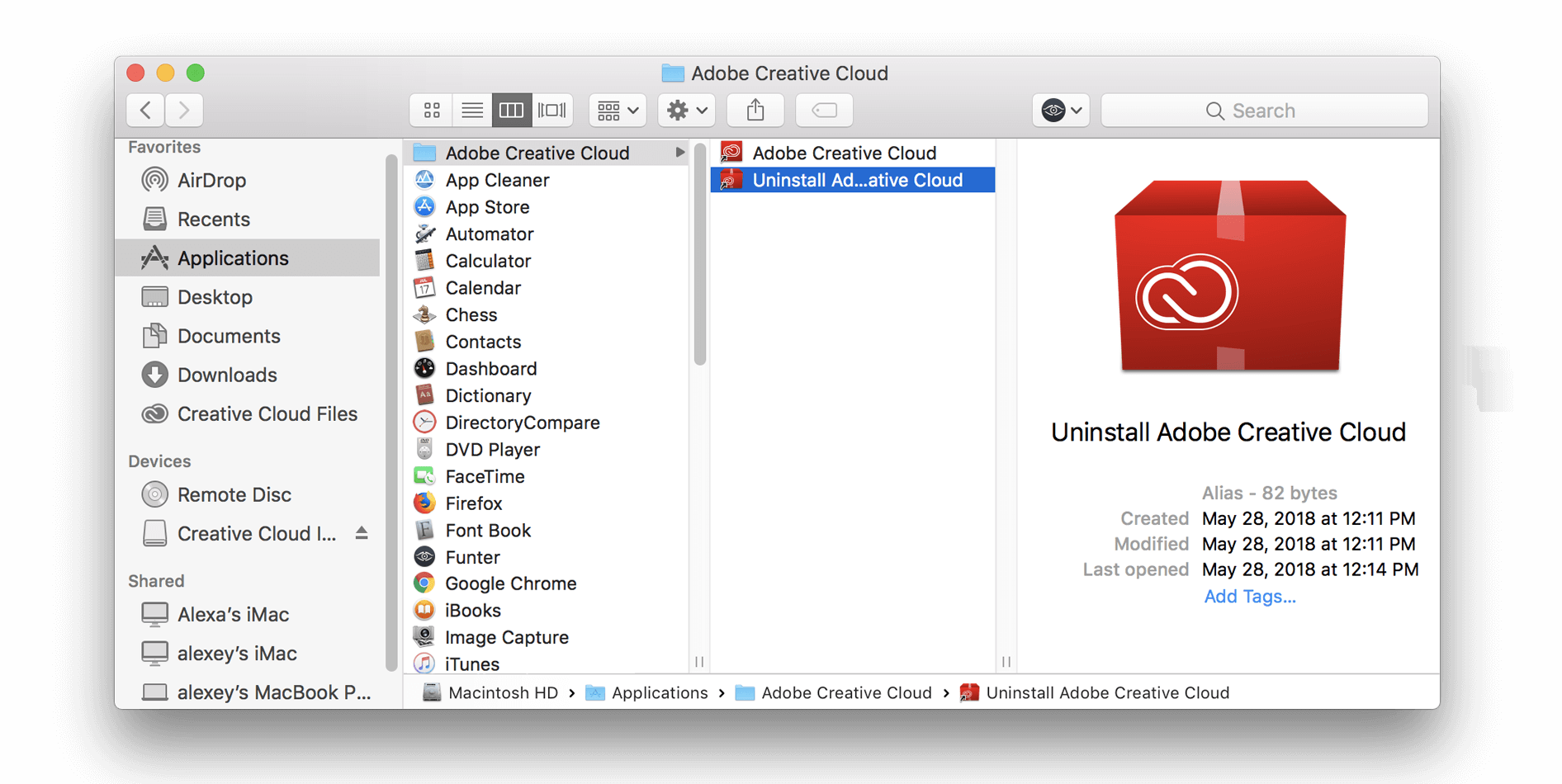Select alexey's iMac under Shared
This screenshot has height=784, width=1562.
(x=248, y=653)
